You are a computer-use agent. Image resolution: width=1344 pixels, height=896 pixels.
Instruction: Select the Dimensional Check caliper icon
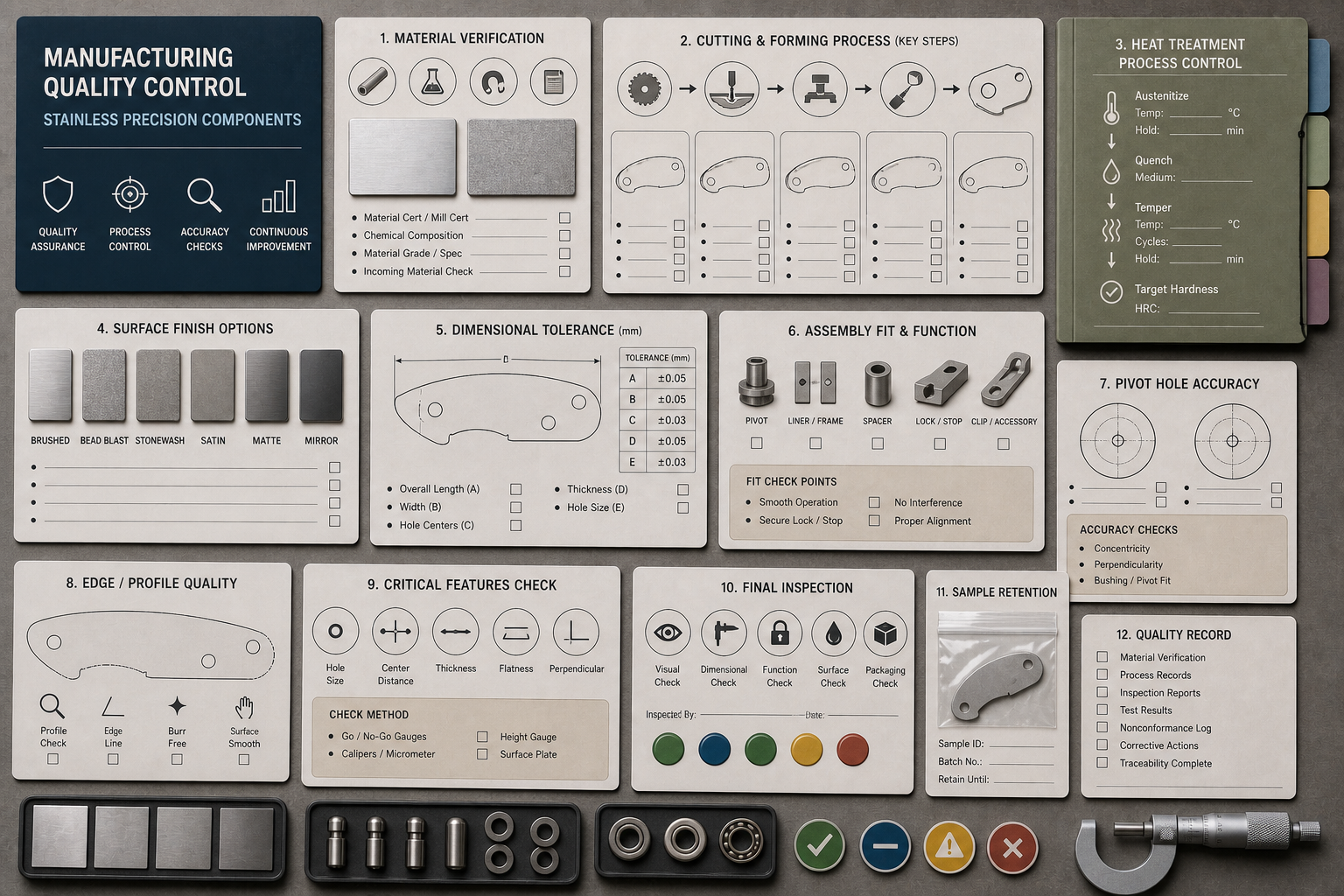[724, 633]
